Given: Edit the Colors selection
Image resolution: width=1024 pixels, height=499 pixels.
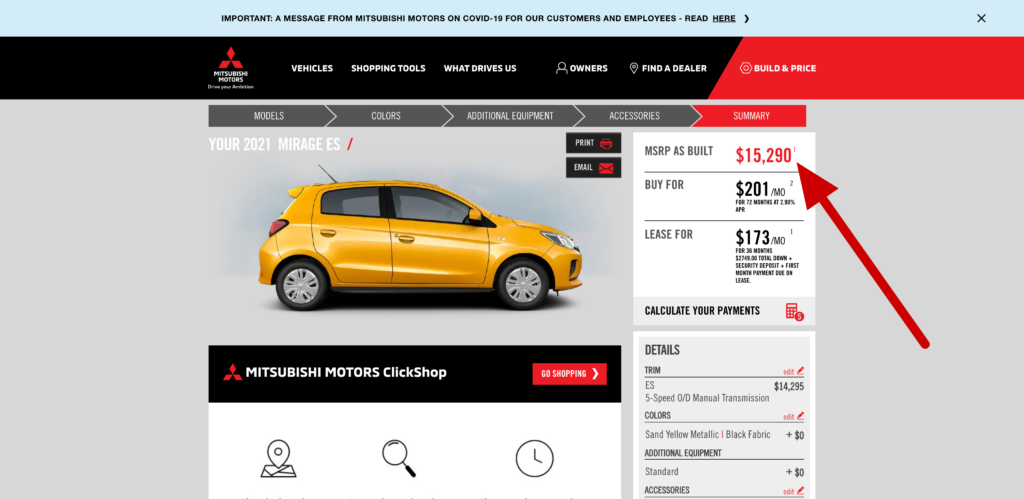Looking at the screenshot, I should coord(793,416).
